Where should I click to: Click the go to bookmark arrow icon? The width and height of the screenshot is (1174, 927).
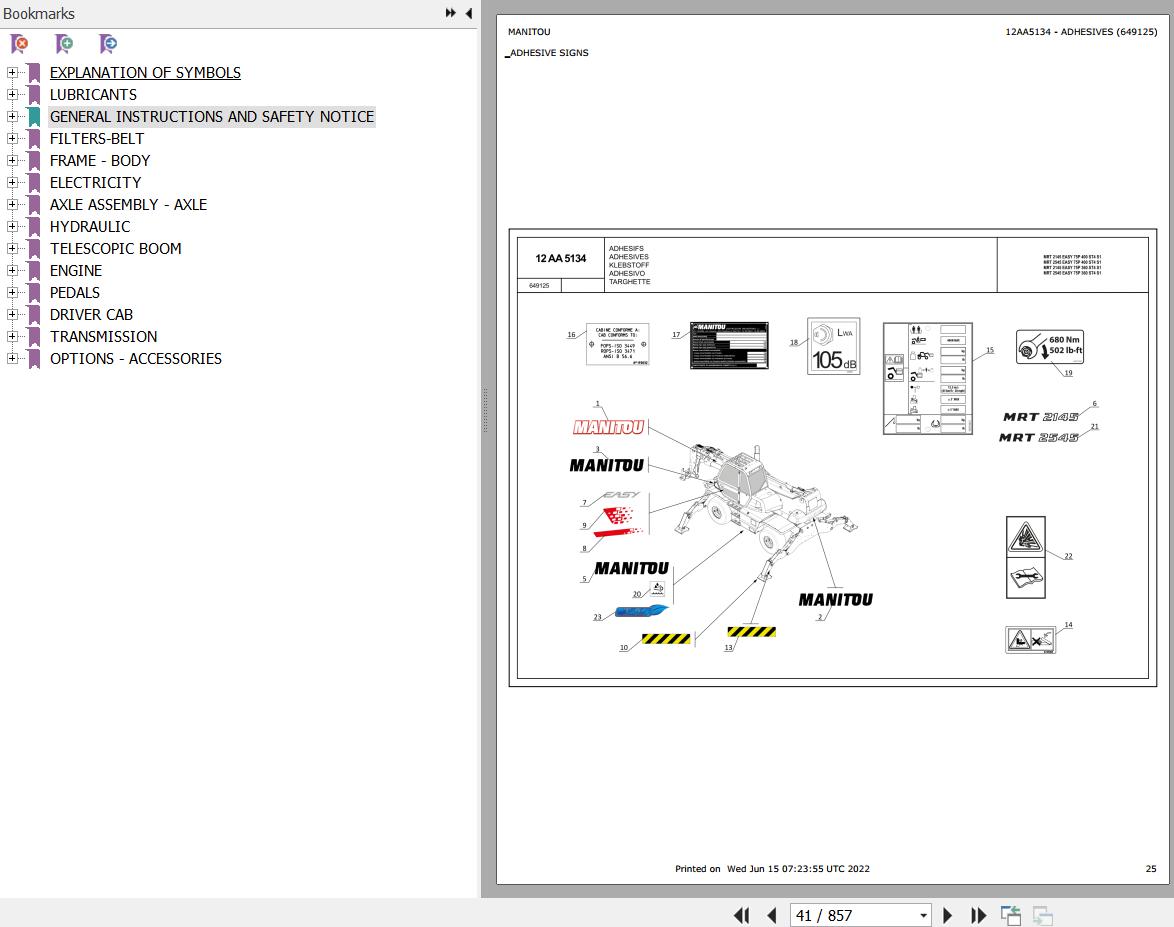click(x=108, y=44)
